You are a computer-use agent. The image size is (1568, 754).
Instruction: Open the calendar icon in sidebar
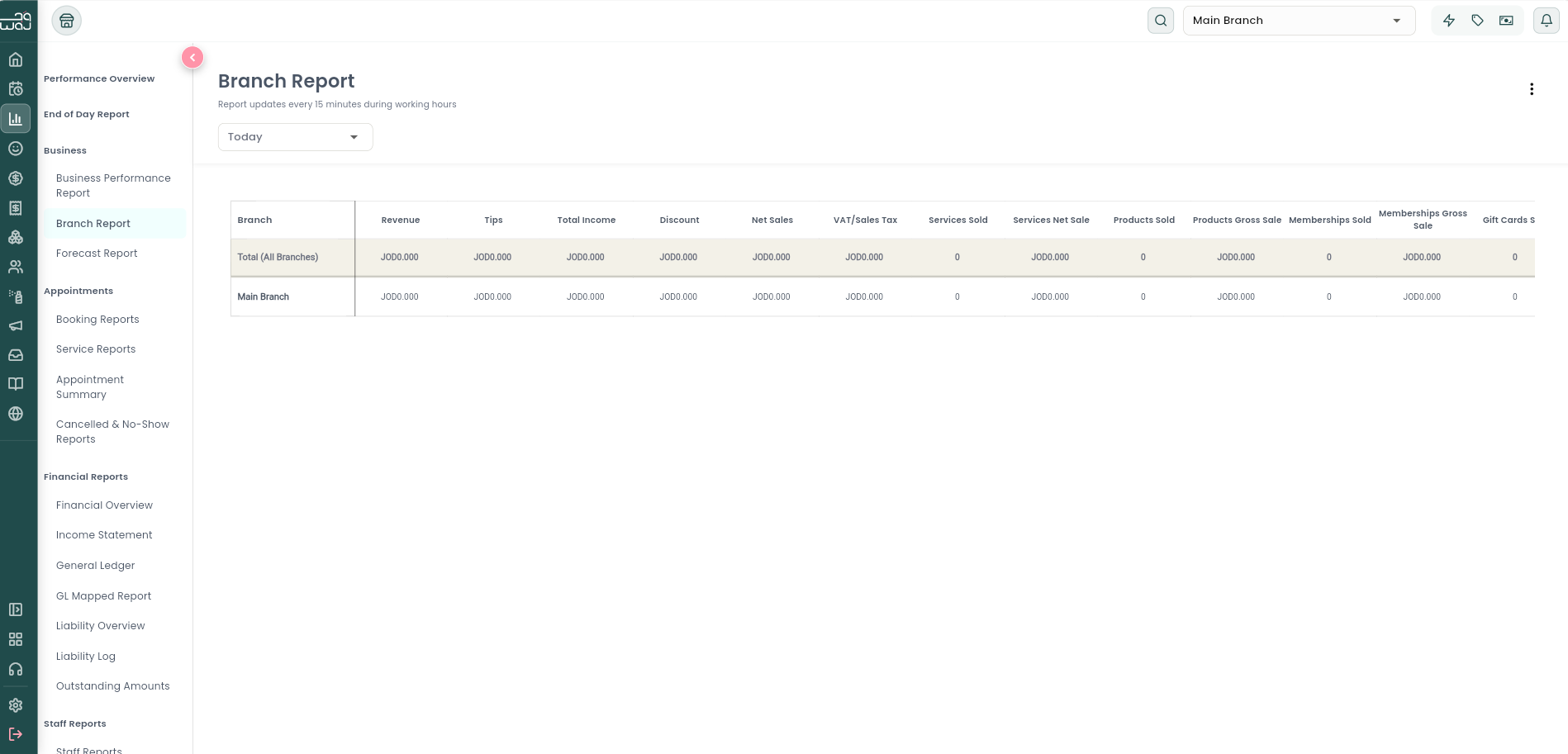click(x=16, y=89)
